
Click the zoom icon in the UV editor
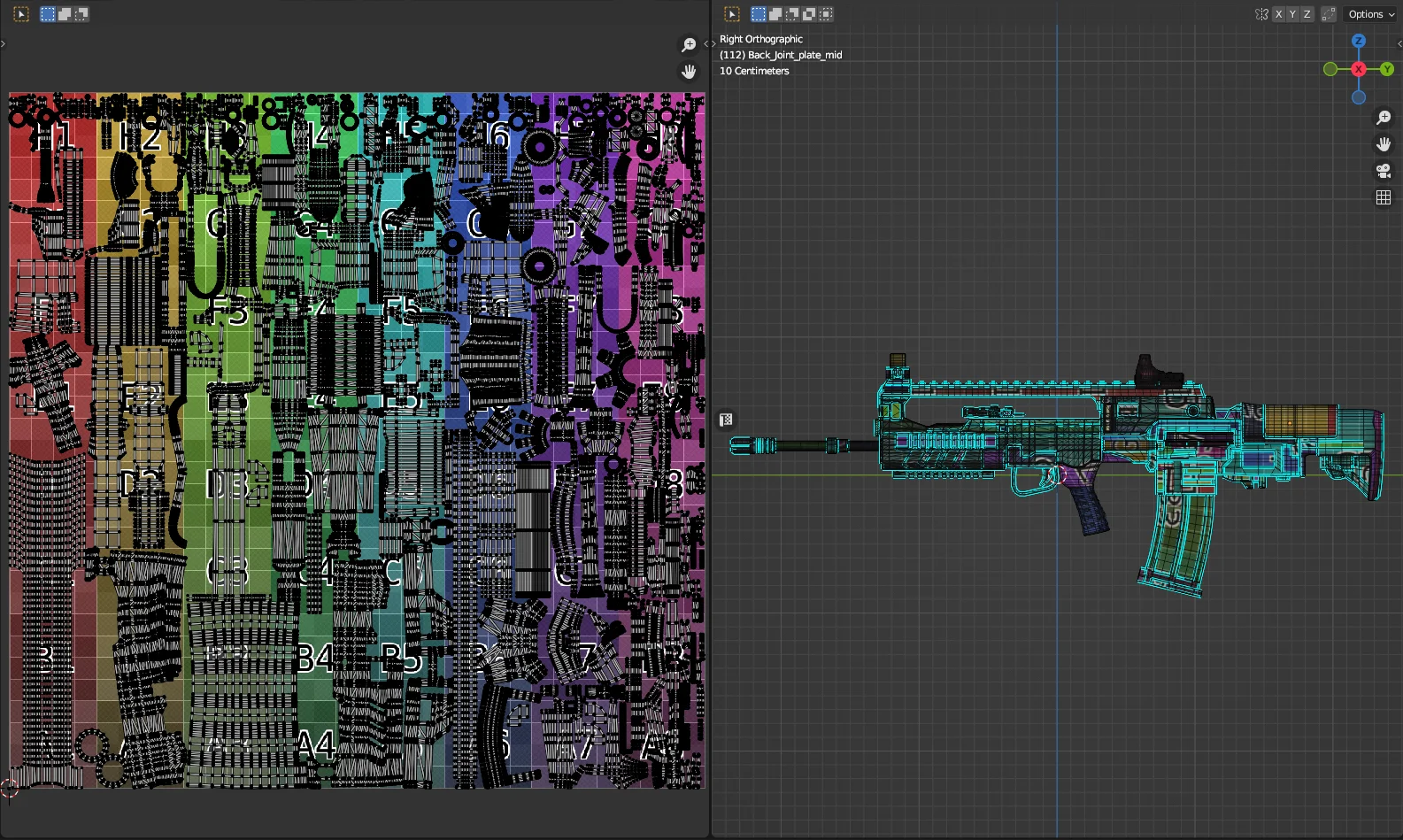[x=689, y=45]
